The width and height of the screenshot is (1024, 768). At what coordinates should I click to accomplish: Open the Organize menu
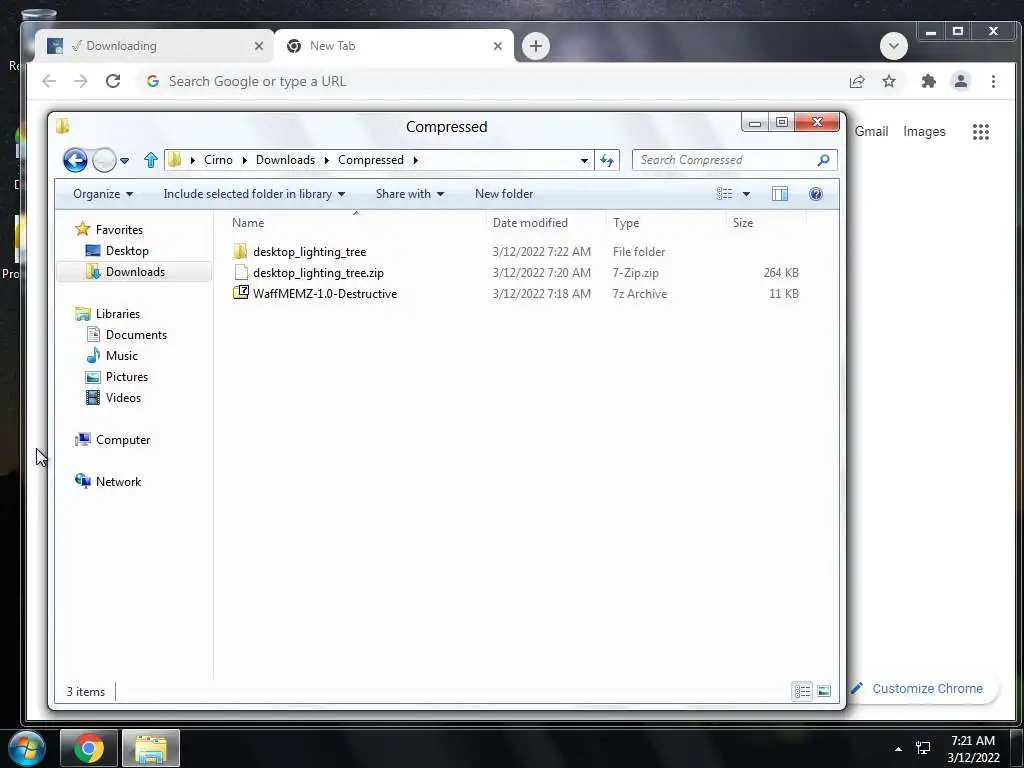coord(103,194)
